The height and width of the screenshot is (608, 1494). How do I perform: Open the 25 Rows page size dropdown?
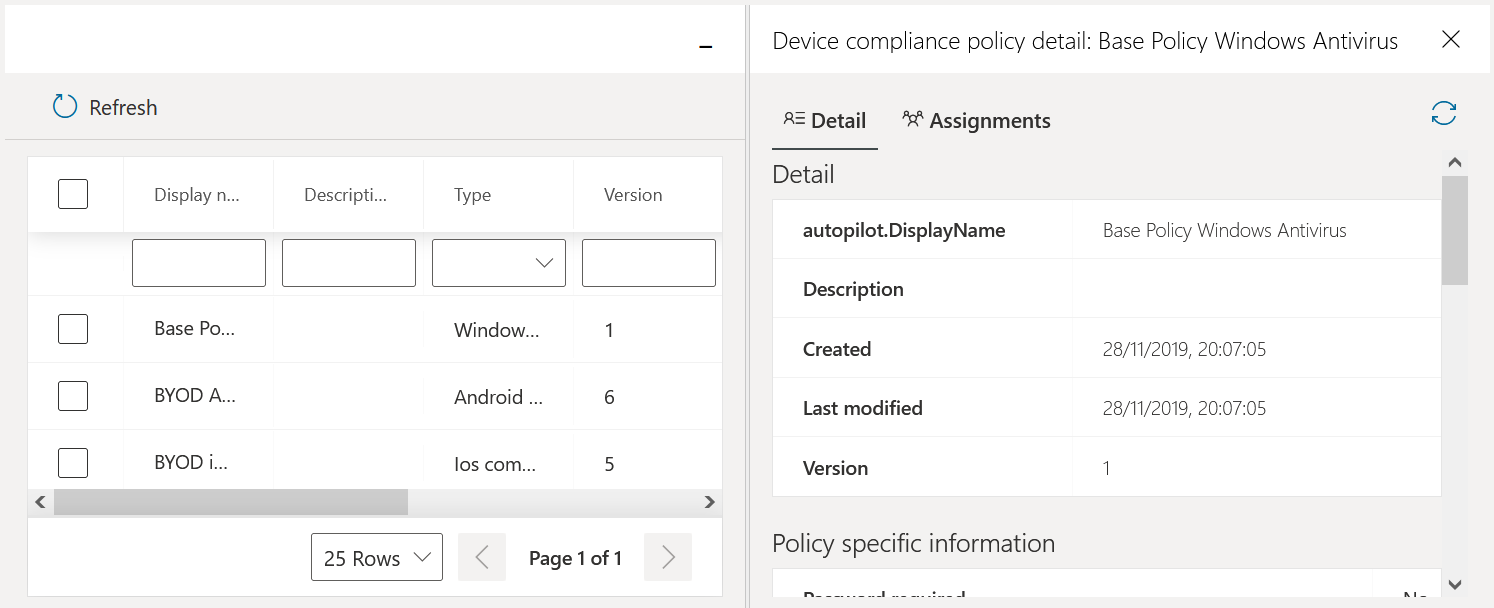click(x=376, y=558)
